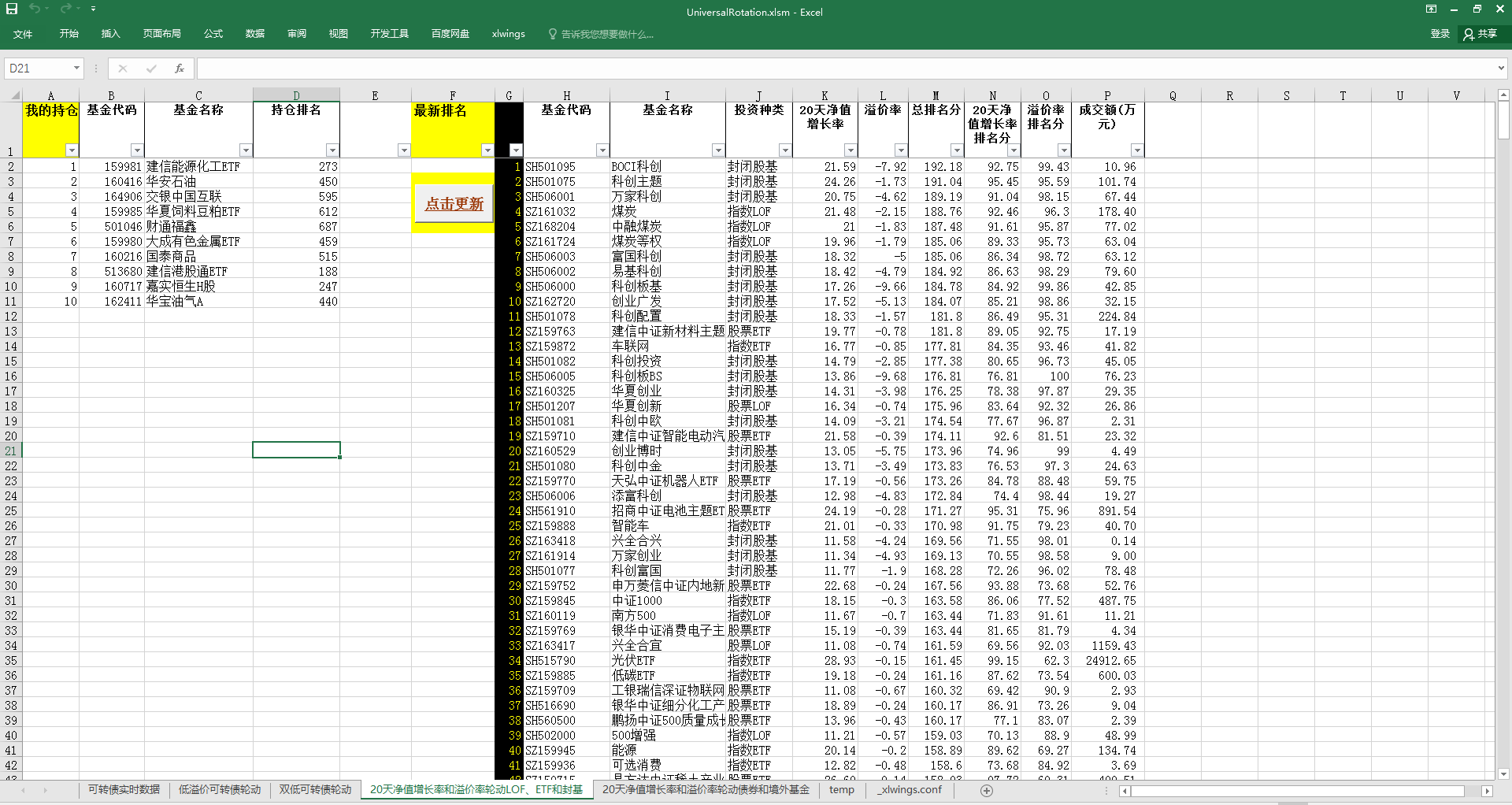
Task: Expand filter arrow on 成交额 column
Action: click(1136, 150)
